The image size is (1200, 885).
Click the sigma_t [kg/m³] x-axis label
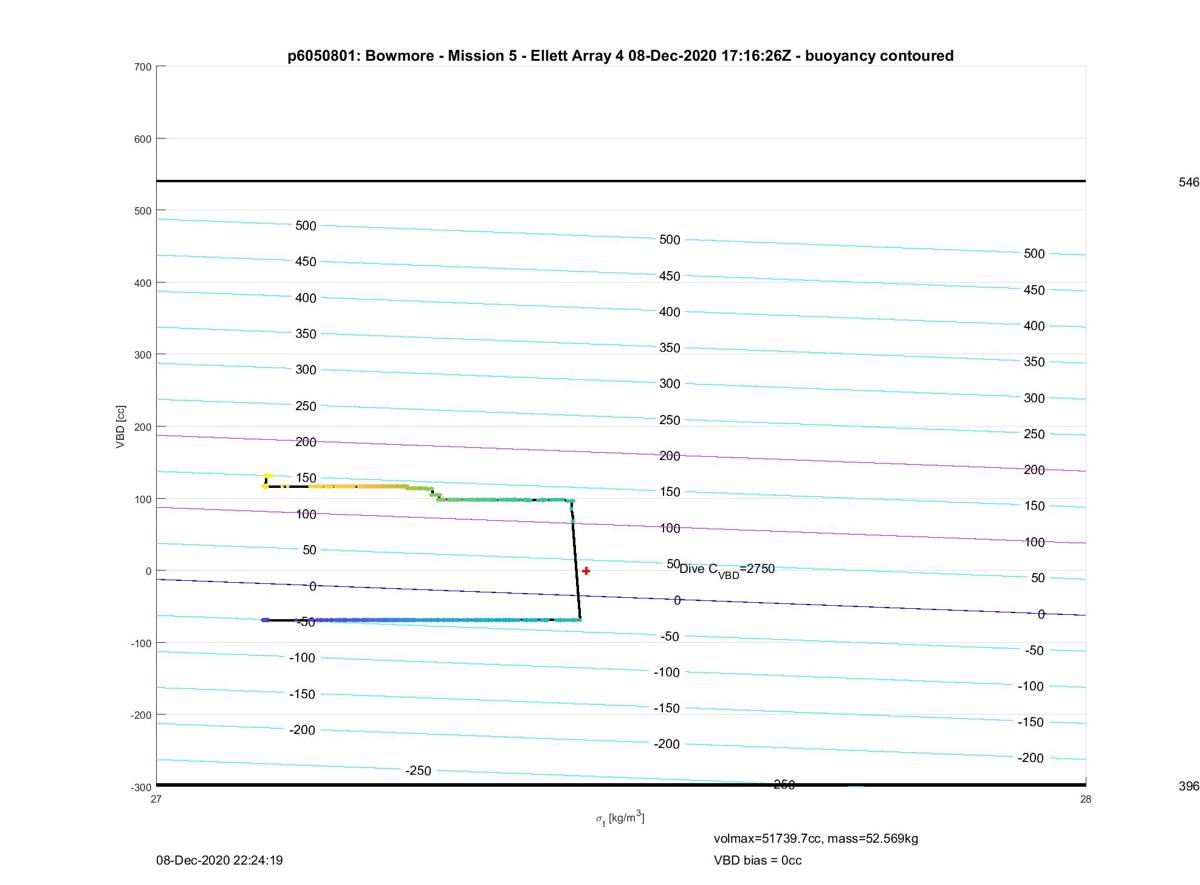click(620, 818)
